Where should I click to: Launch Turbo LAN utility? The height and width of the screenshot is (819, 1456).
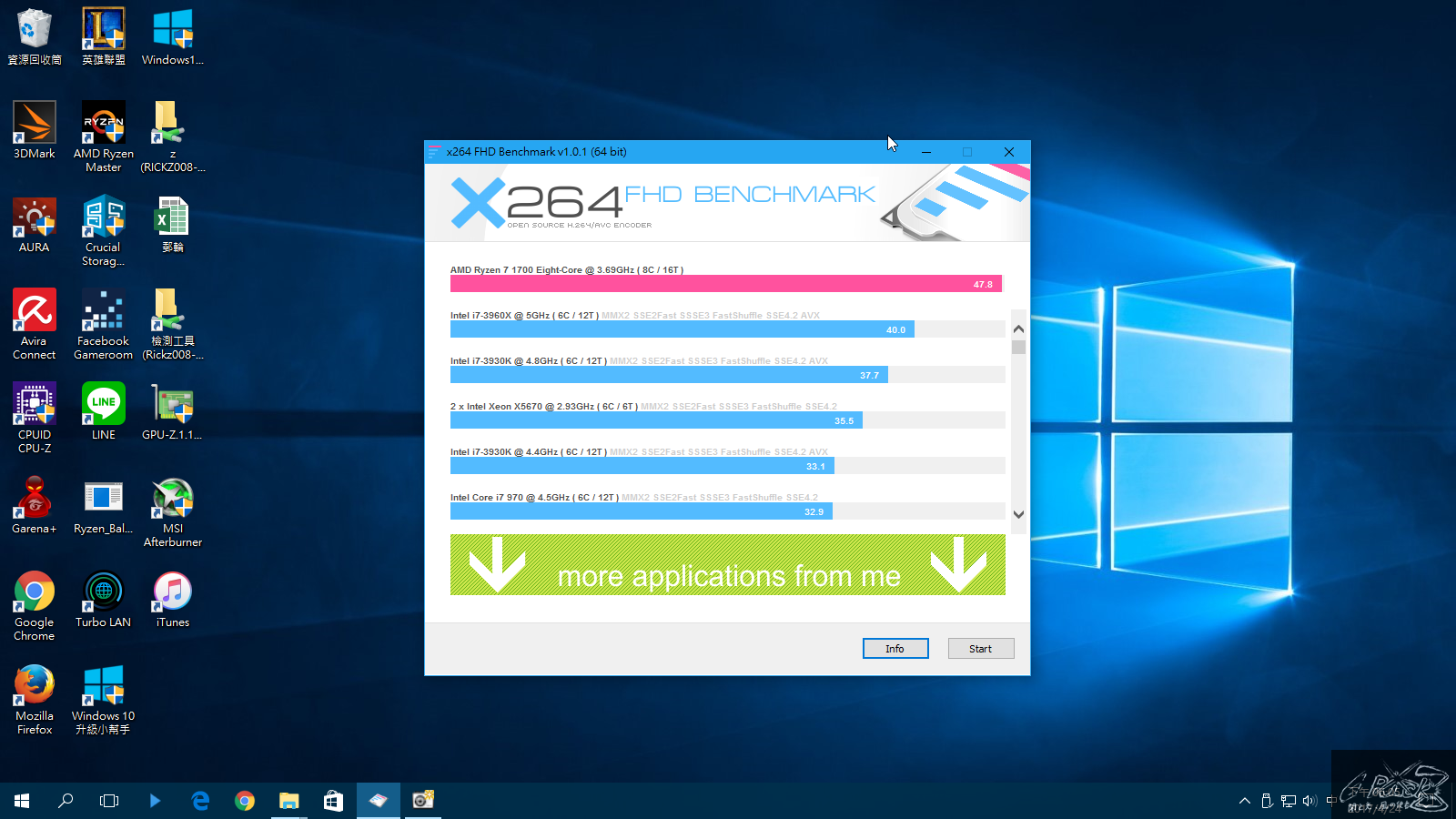click(104, 599)
